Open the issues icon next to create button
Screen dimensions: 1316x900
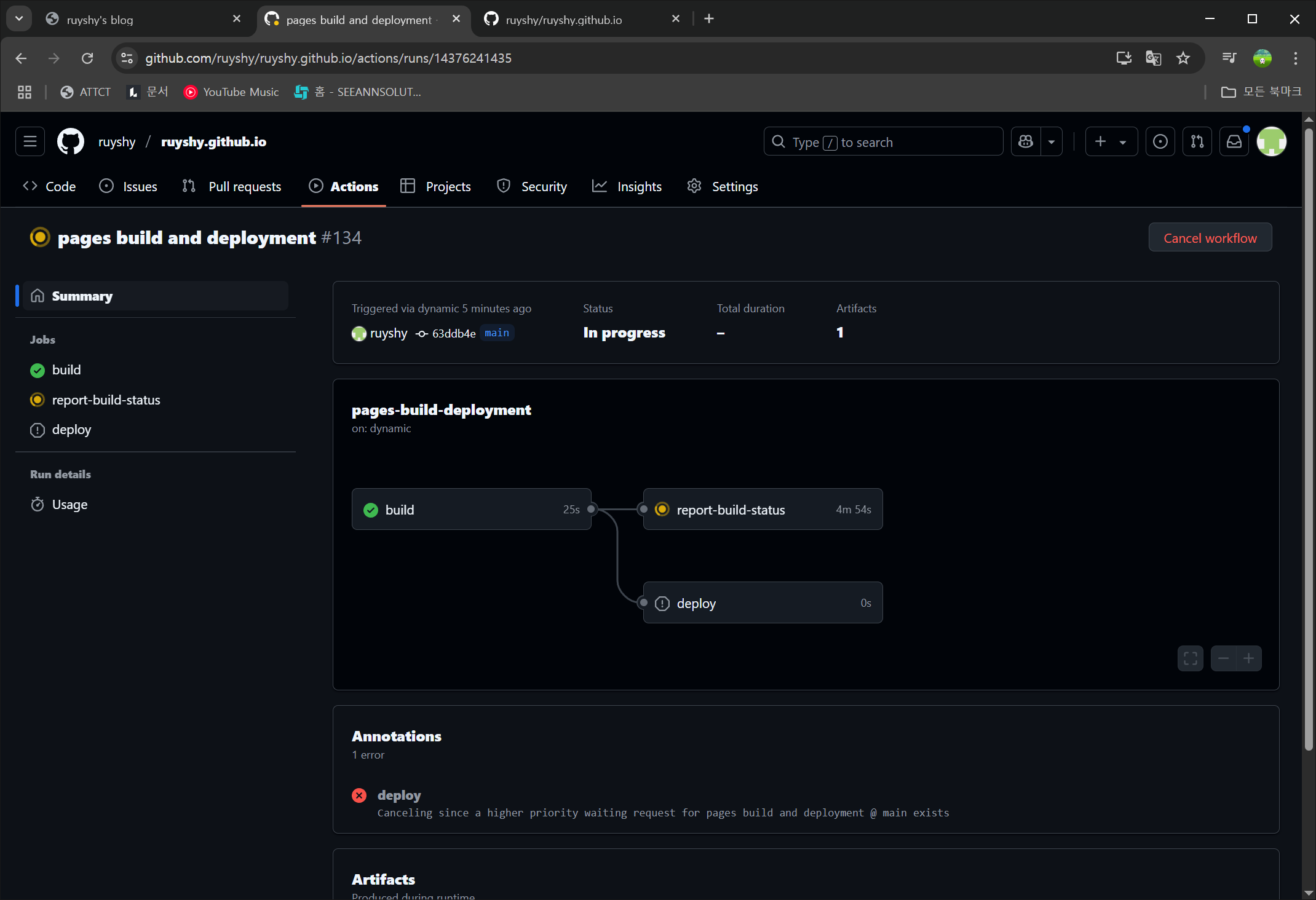[1160, 141]
